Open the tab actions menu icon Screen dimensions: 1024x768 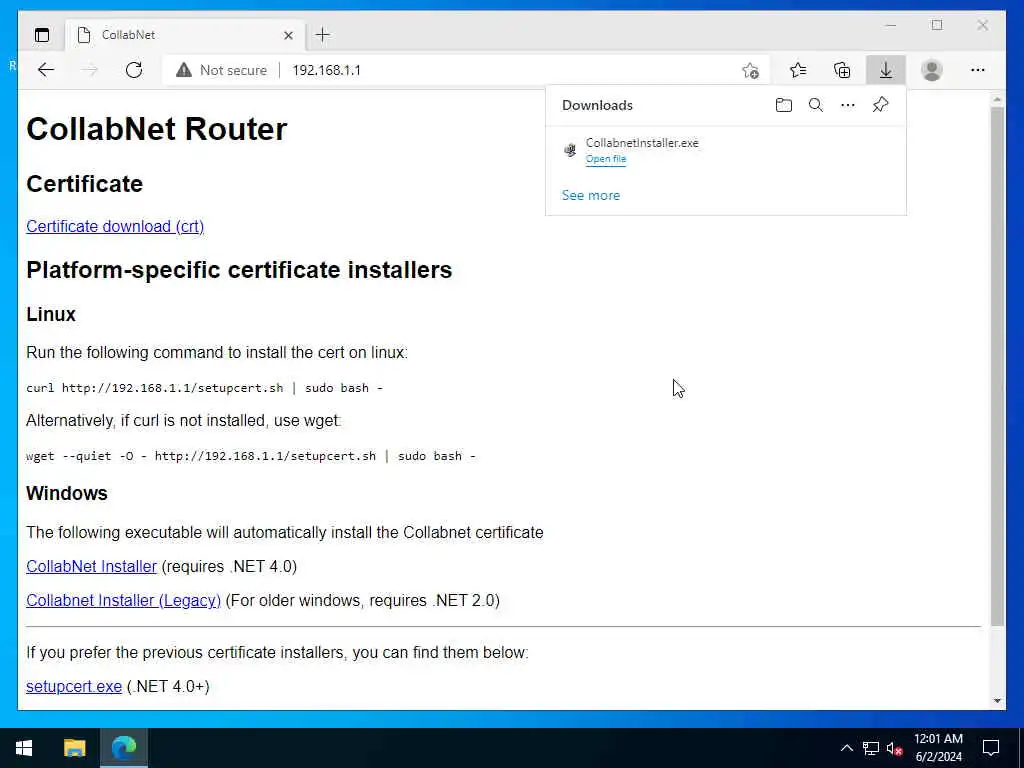coord(42,35)
